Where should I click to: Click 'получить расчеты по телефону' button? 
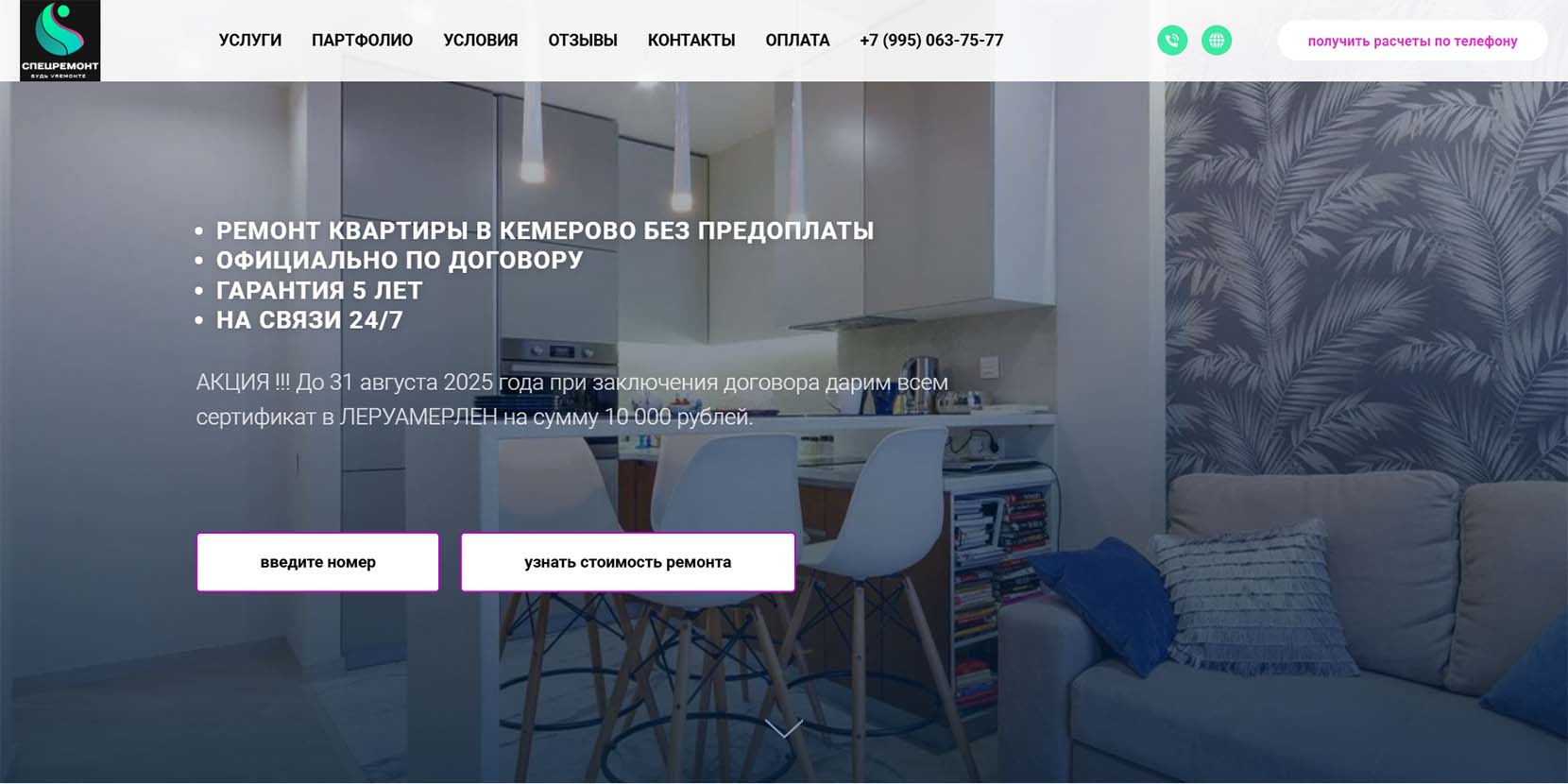(1412, 41)
